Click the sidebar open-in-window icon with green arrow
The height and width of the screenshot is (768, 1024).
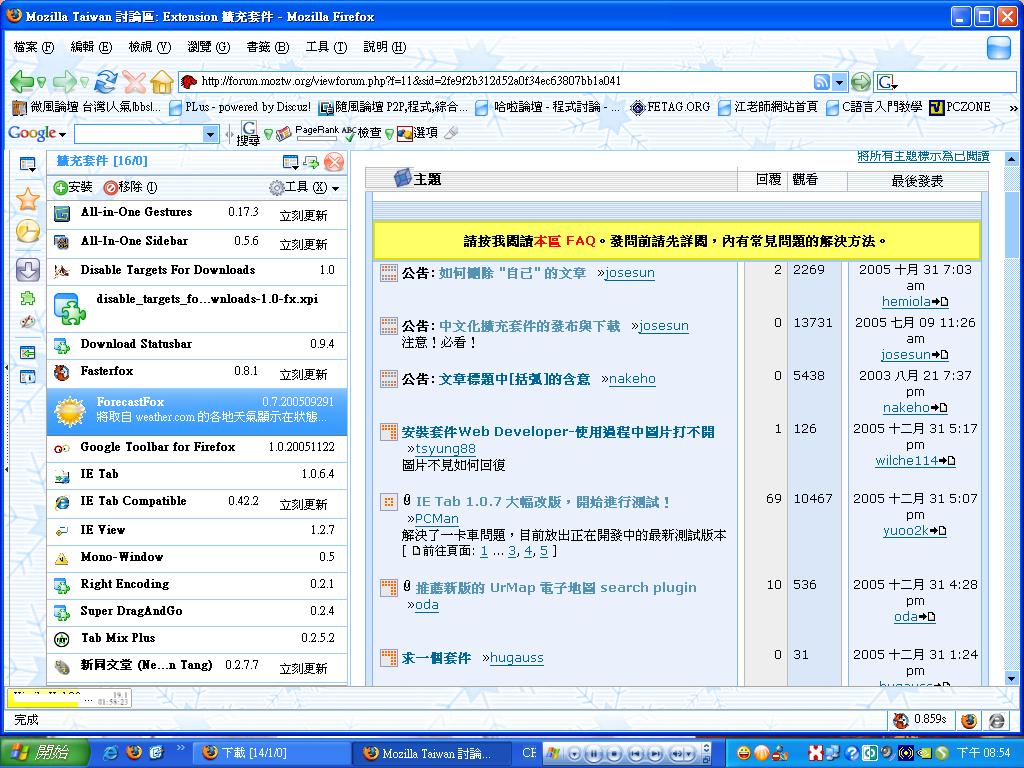(x=311, y=161)
